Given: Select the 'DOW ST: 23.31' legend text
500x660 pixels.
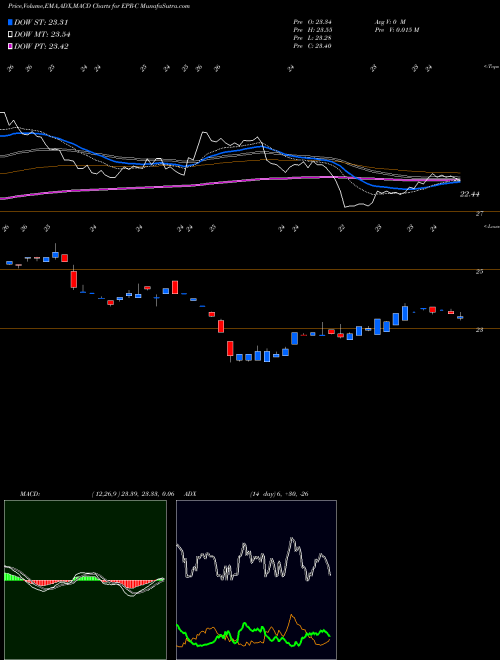Looking at the screenshot, I should point(41,22).
